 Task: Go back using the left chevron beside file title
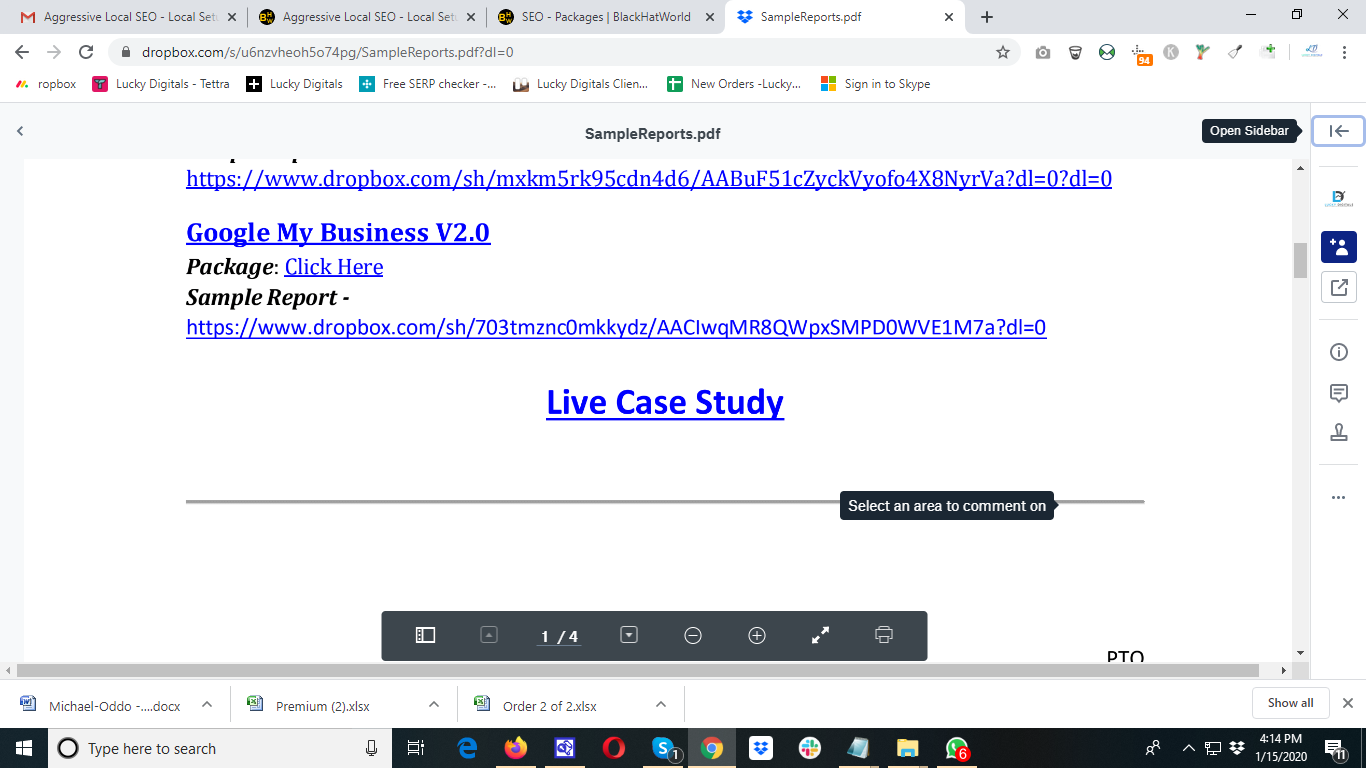(20, 131)
